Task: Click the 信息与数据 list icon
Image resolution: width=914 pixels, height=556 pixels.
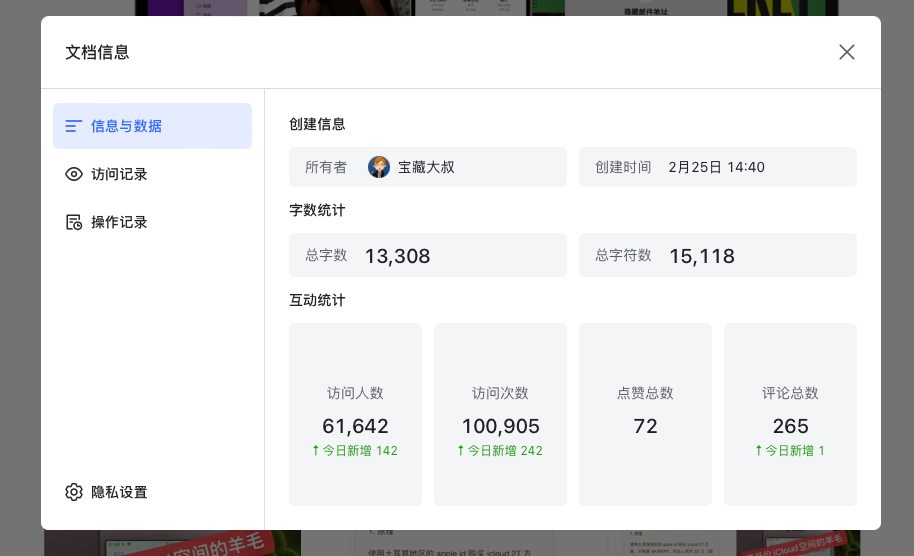Action: click(x=73, y=126)
